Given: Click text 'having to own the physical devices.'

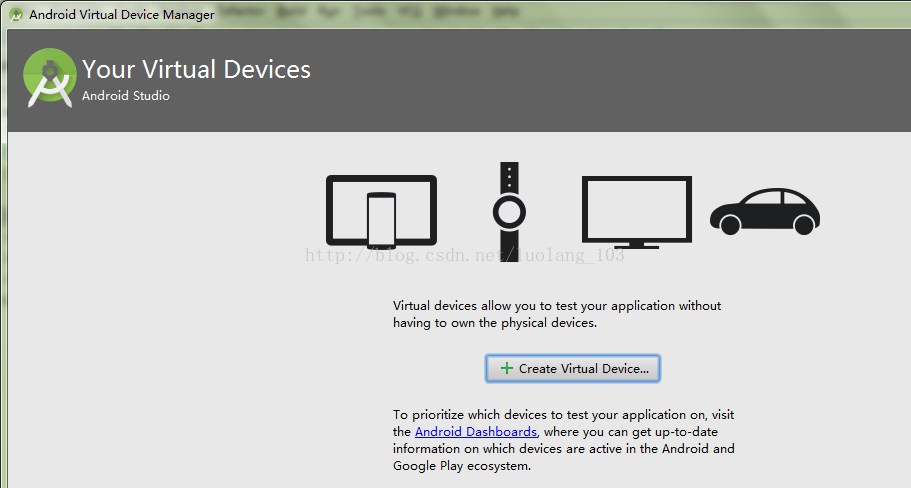Looking at the screenshot, I should [495, 323].
